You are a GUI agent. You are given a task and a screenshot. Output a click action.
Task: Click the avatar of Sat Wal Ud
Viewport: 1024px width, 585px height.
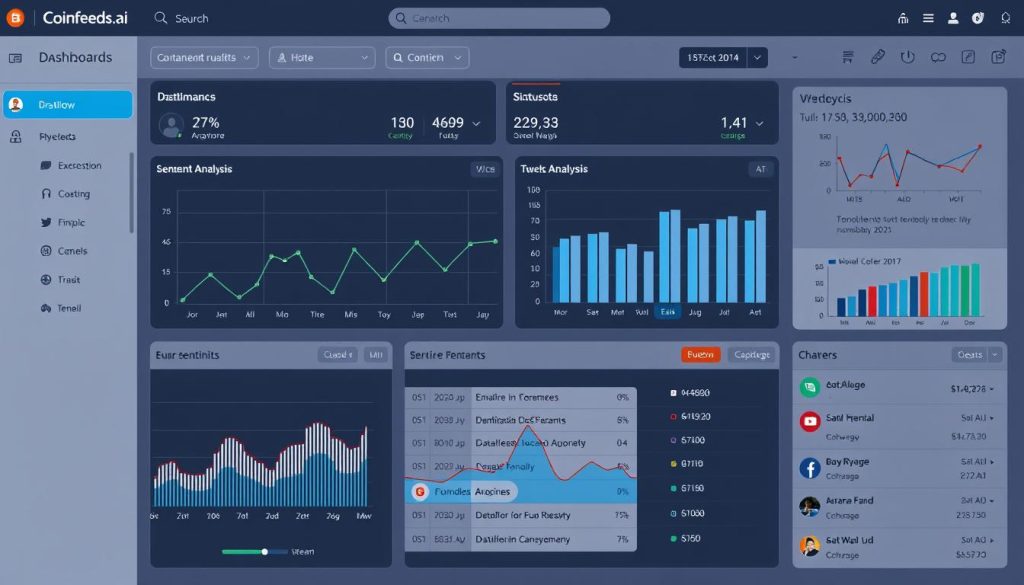coord(810,546)
